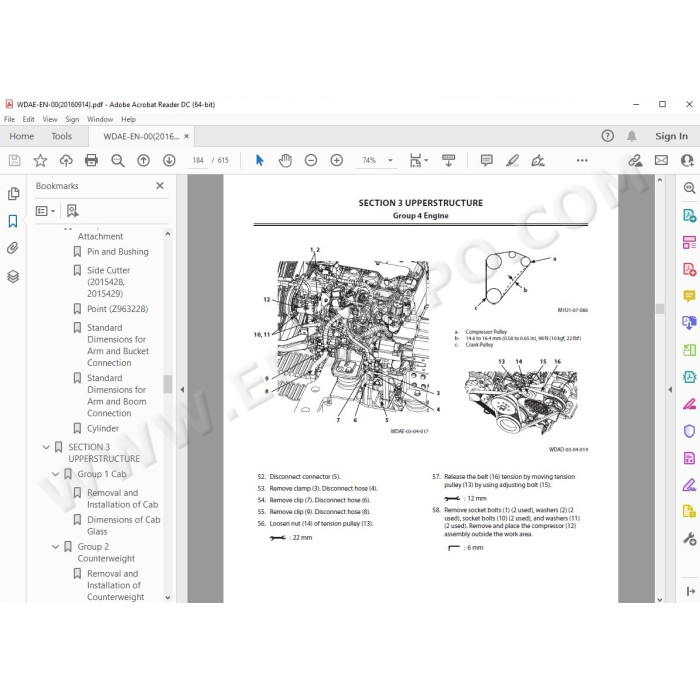
Task: Collapse the Group 1 Cab bookmark
Action: [55, 474]
